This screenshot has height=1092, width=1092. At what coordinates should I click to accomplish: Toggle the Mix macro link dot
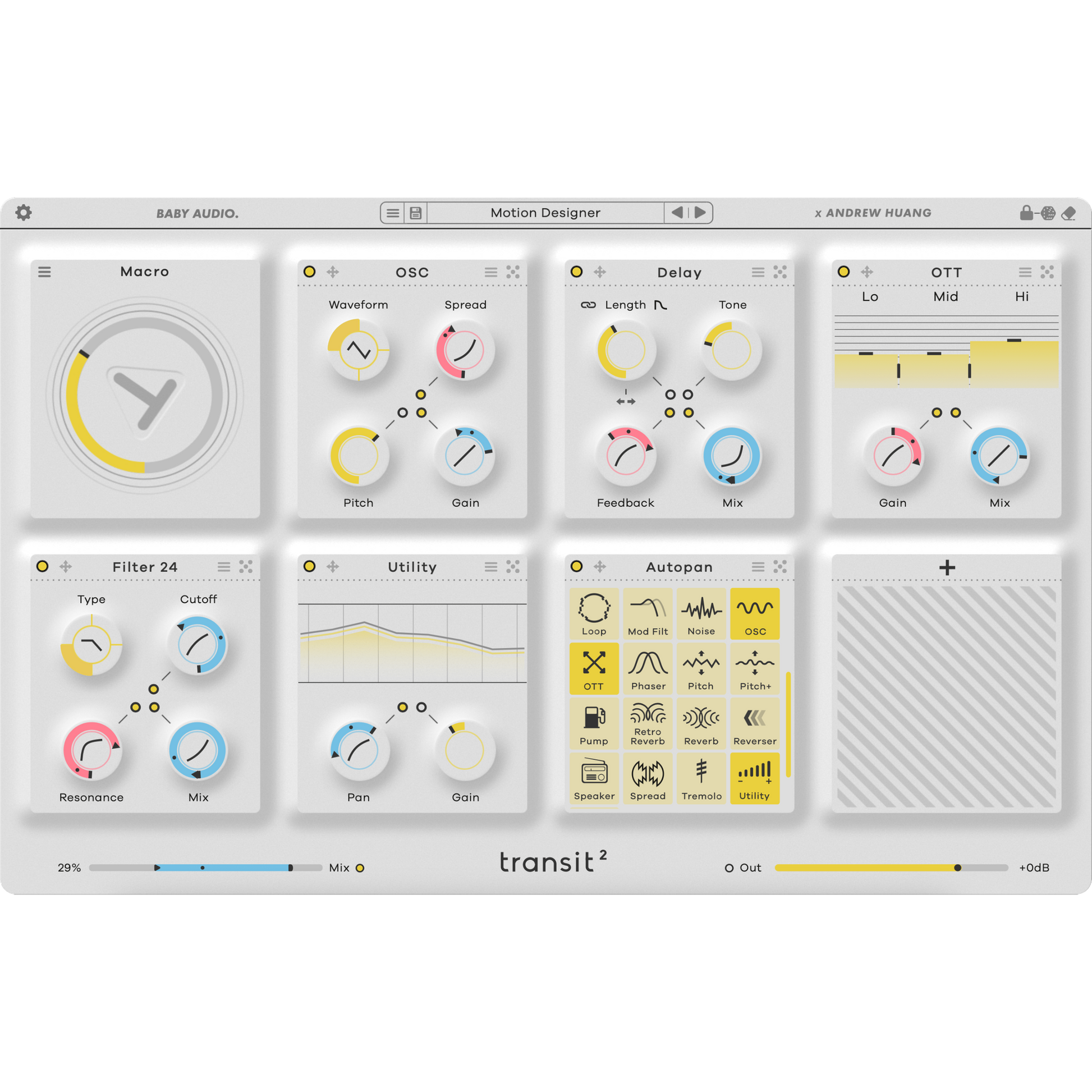point(360,868)
